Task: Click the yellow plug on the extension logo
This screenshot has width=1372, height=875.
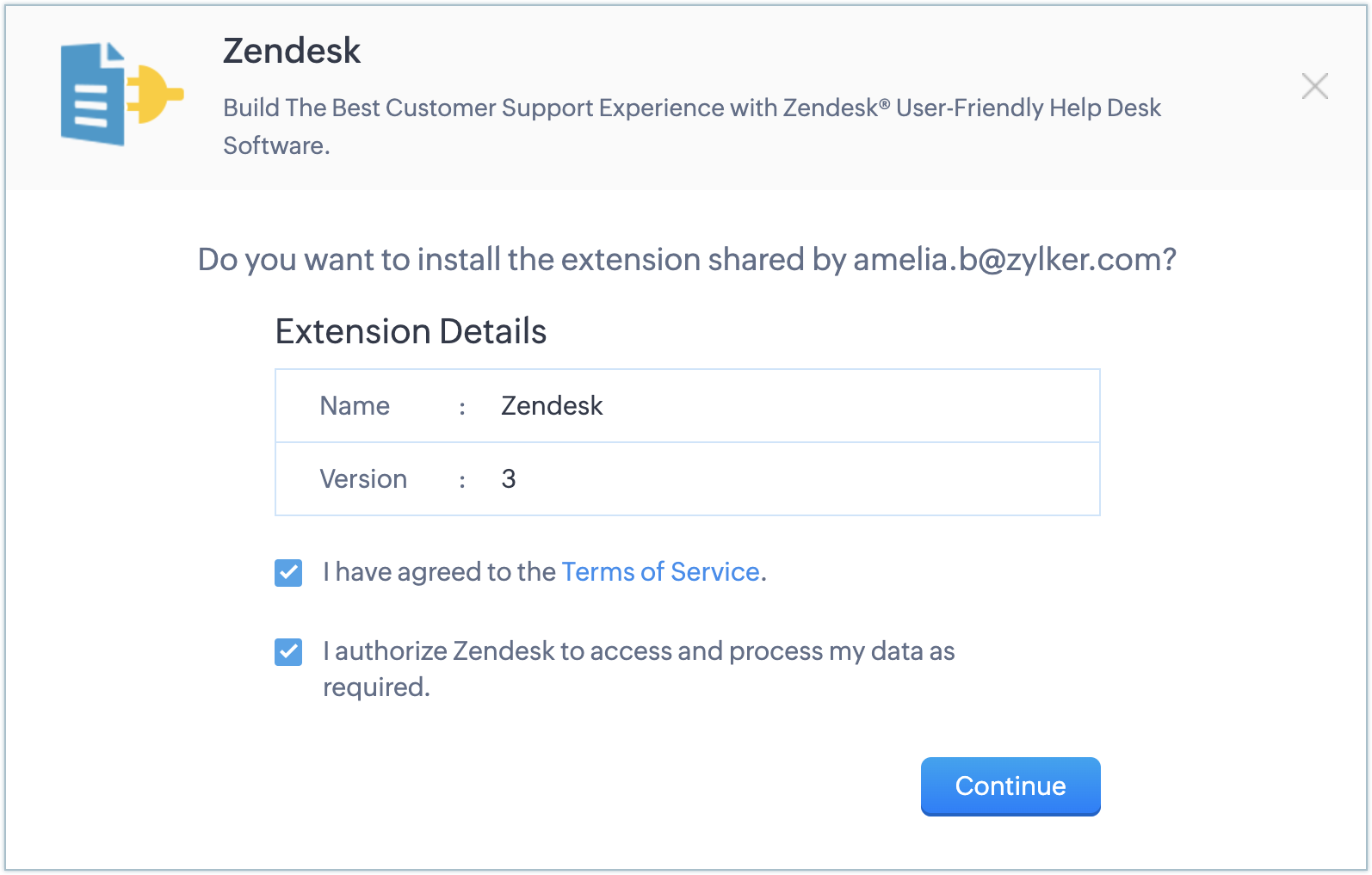Action: (156, 93)
